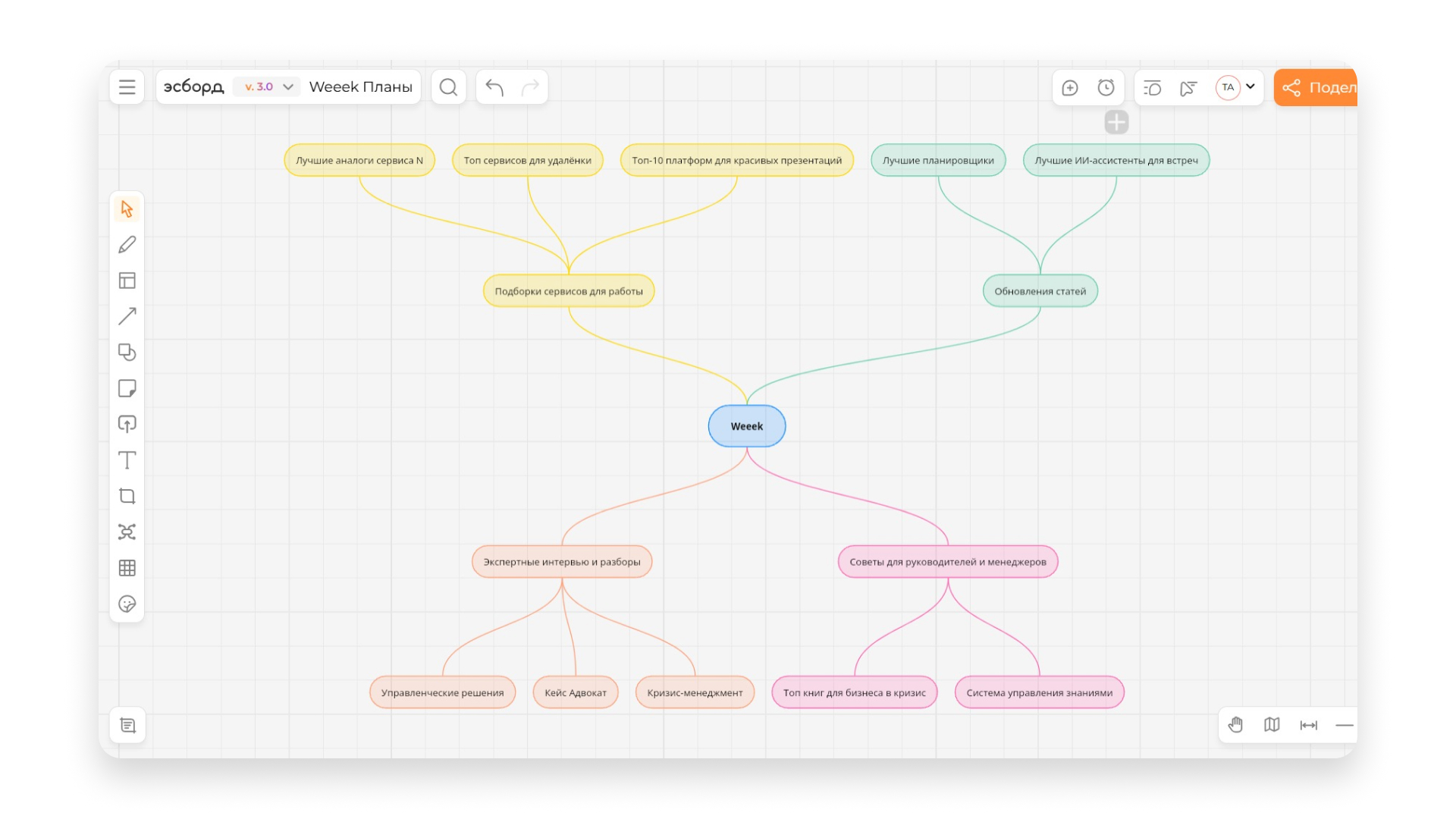Select the sticky note tool

tap(127, 388)
